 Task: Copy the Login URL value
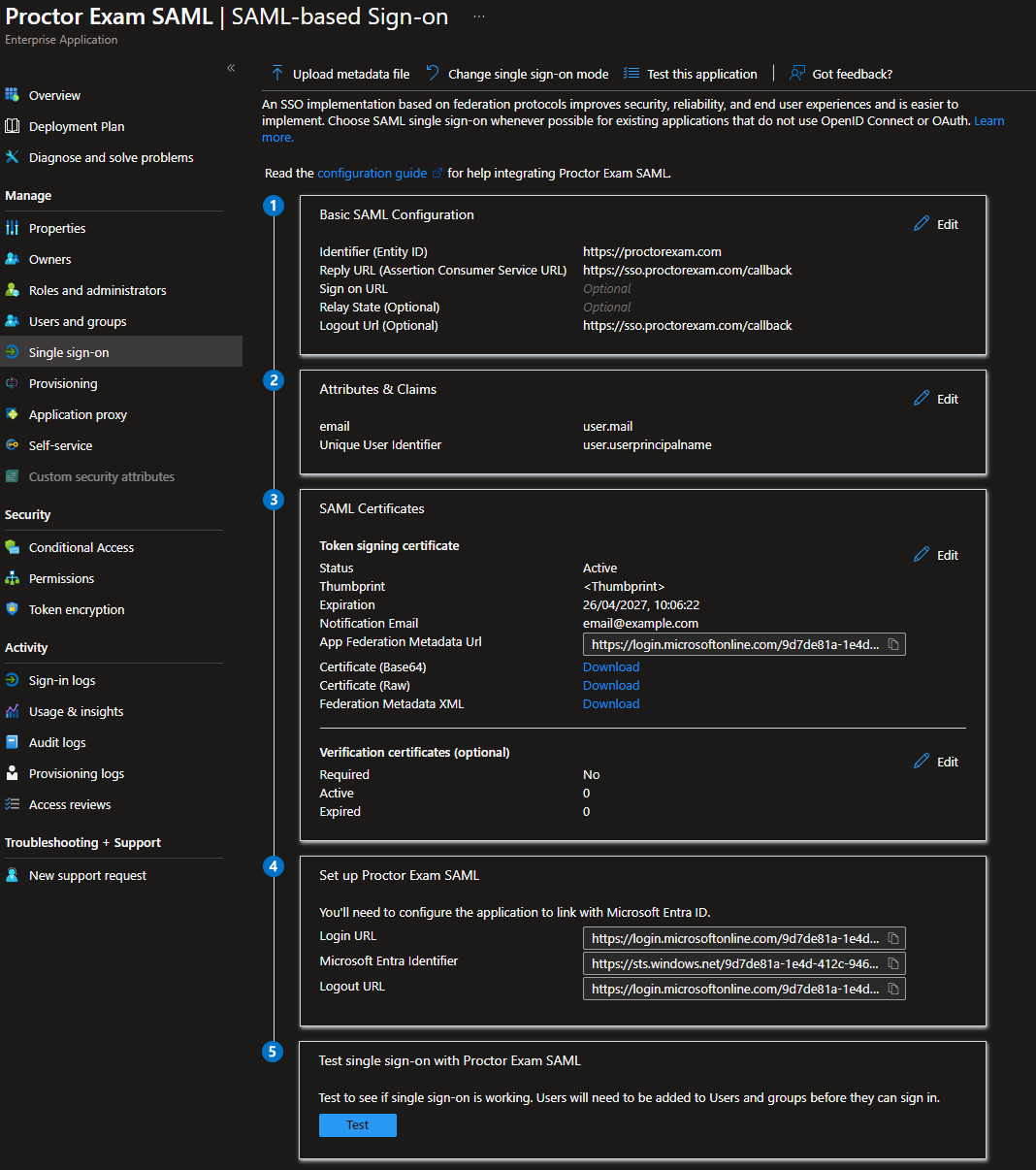[x=894, y=938]
